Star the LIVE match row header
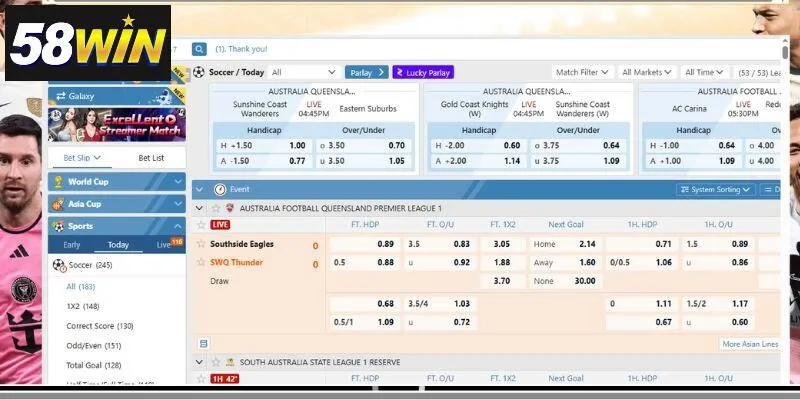The width and height of the screenshot is (800, 400). (x=201, y=224)
